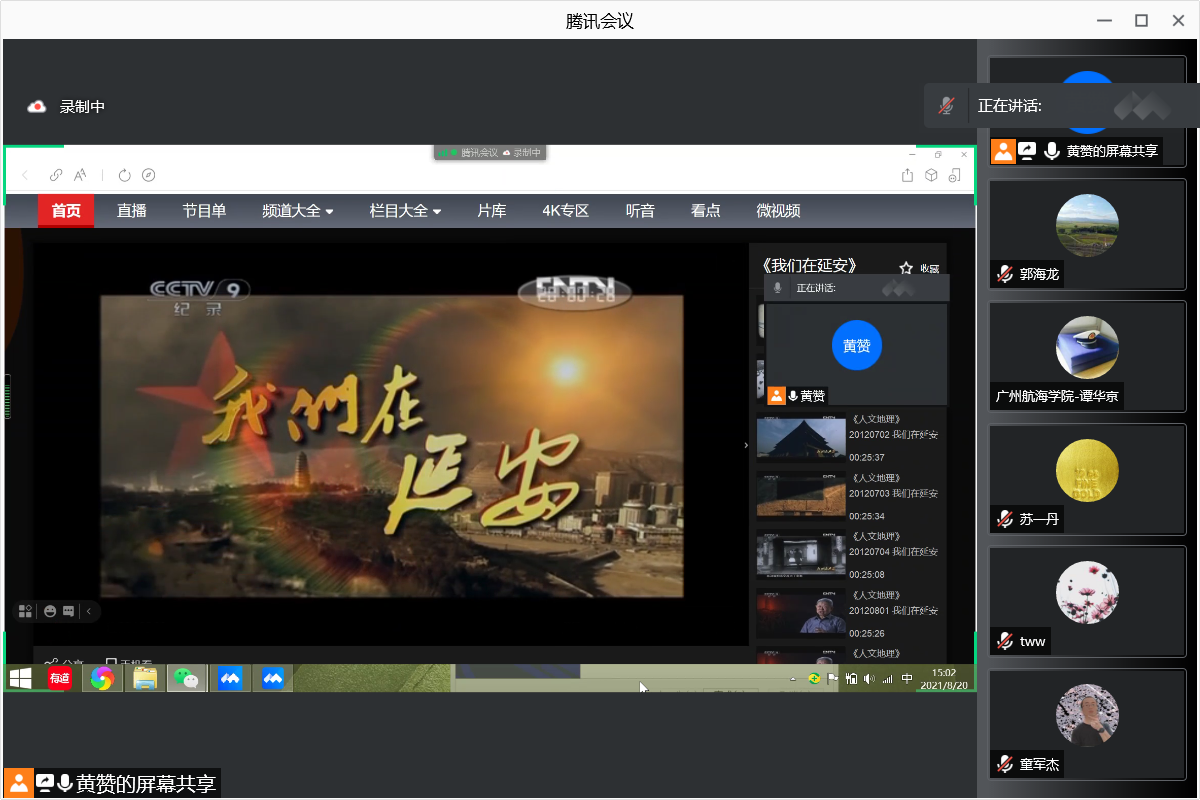Click muted mic icon on 郭海龙's tile
Screen dimensions: 1200x800
pos(1005,274)
